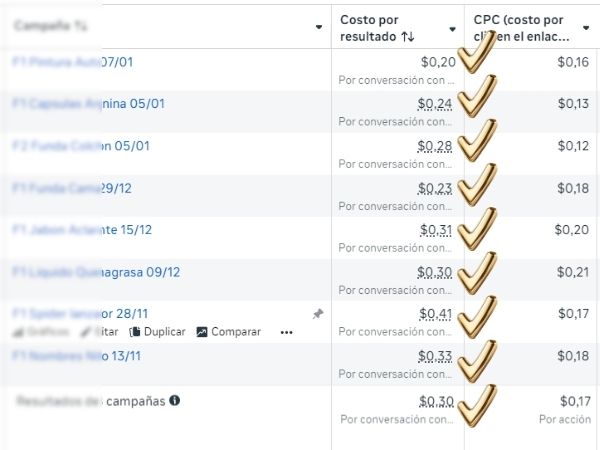Open the three-dots more options menu
The height and width of the screenshot is (450, 600).
tap(287, 332)
